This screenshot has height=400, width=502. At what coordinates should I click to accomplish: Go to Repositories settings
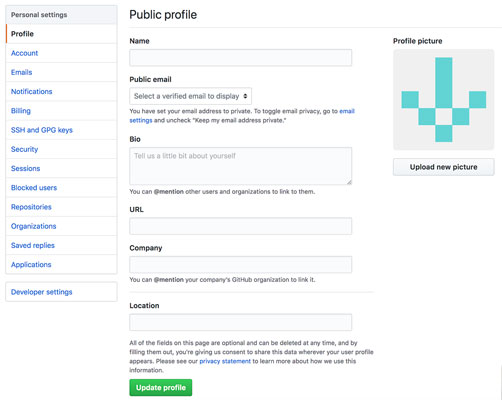(x=61, y=207)
